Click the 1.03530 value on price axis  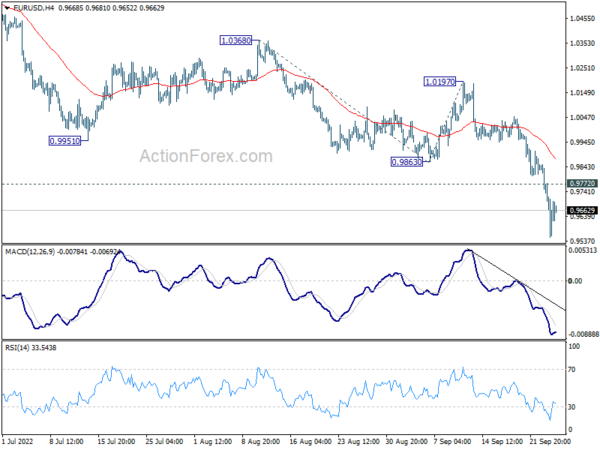click(x=582, y=43)
